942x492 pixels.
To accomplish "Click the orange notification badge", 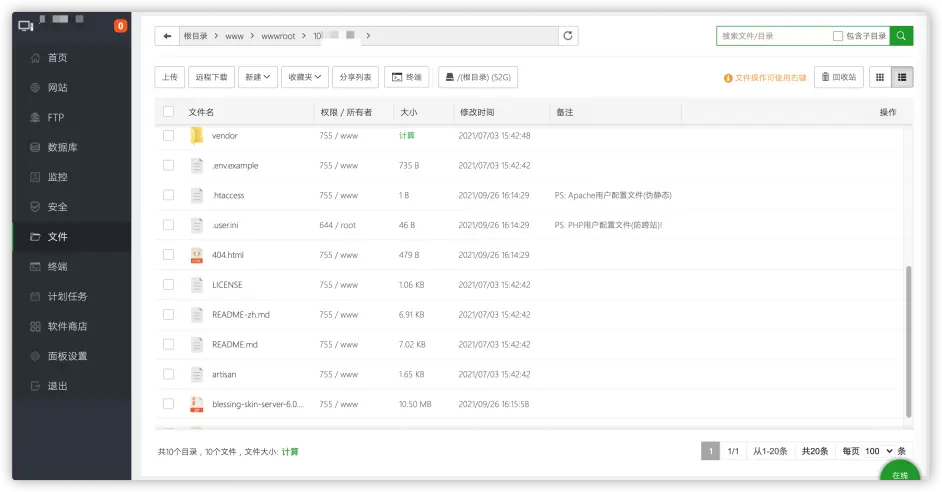I will click(x=121, y=26).
